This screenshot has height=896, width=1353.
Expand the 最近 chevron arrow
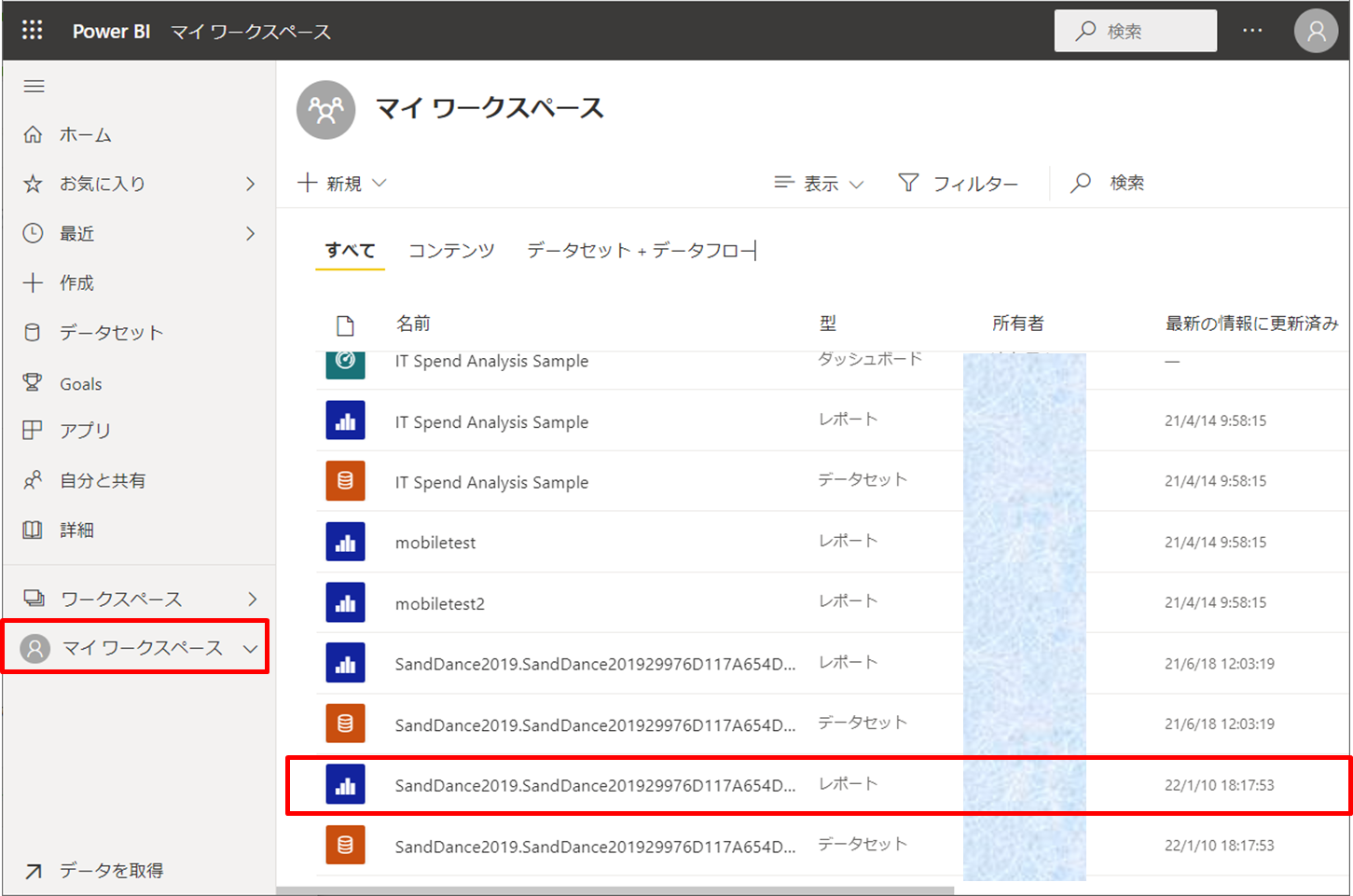[x=250, y=233]
